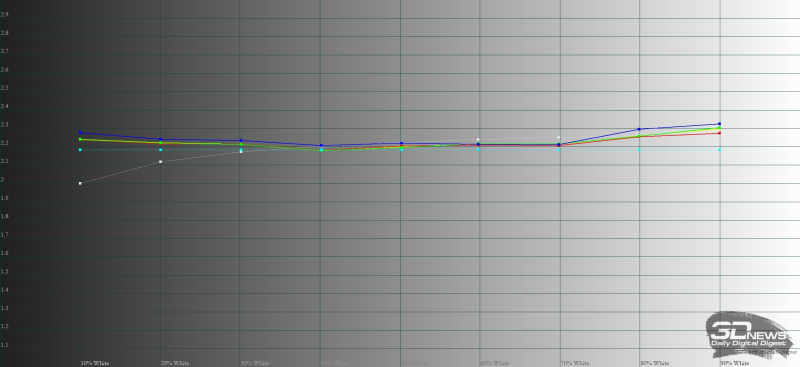Viewport: 800px width, 367px height.
Task: Click the "90% White" axis label
Action: click(735, 363)
